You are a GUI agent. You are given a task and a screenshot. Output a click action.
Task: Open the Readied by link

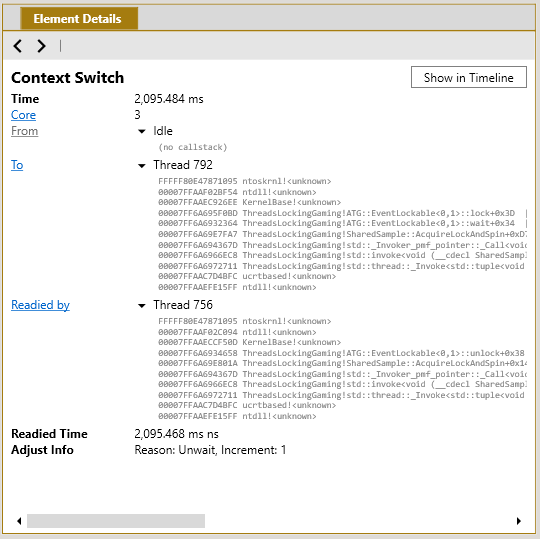click(x=40, y=305)
